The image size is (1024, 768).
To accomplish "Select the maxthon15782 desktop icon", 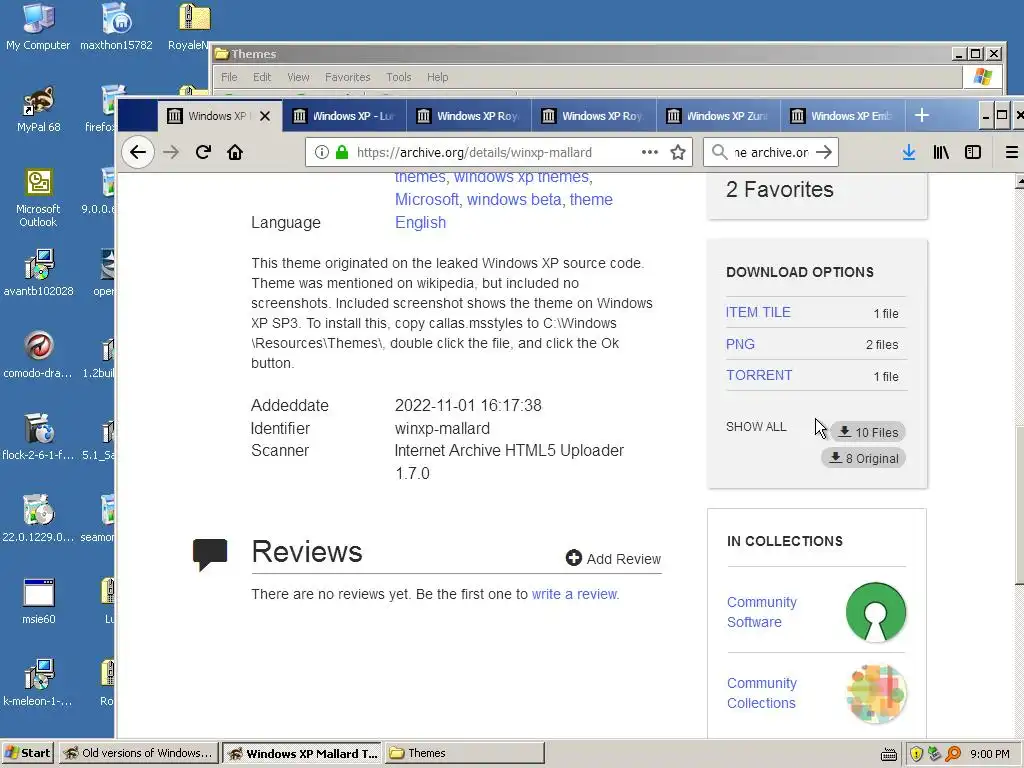I will (116, 27).
